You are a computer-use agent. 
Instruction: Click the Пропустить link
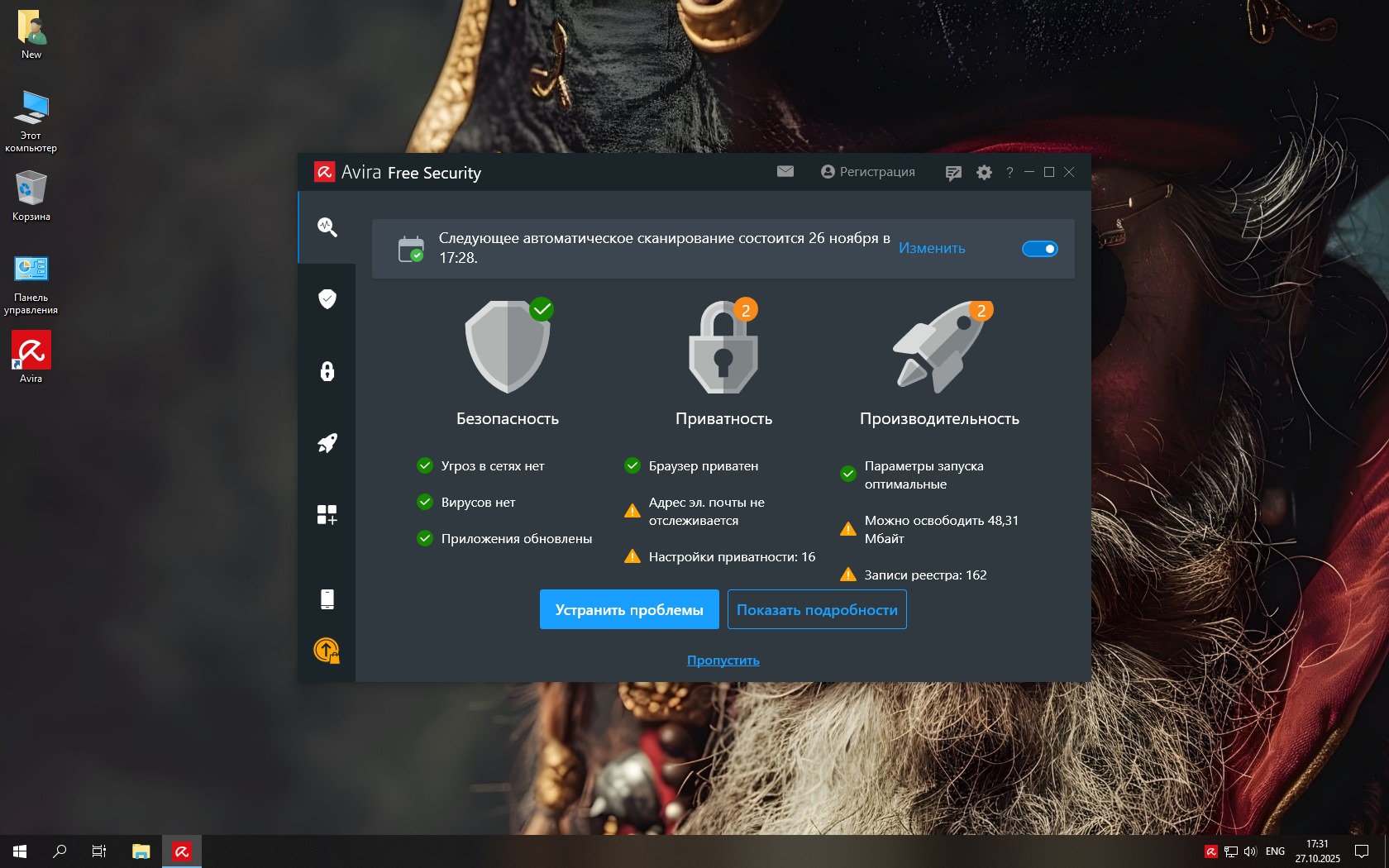pos(723,661)
